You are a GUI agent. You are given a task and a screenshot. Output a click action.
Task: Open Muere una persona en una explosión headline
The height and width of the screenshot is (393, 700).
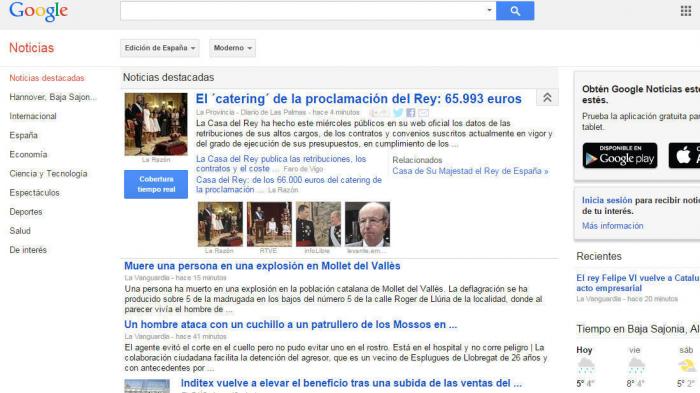tap(262, 266)
